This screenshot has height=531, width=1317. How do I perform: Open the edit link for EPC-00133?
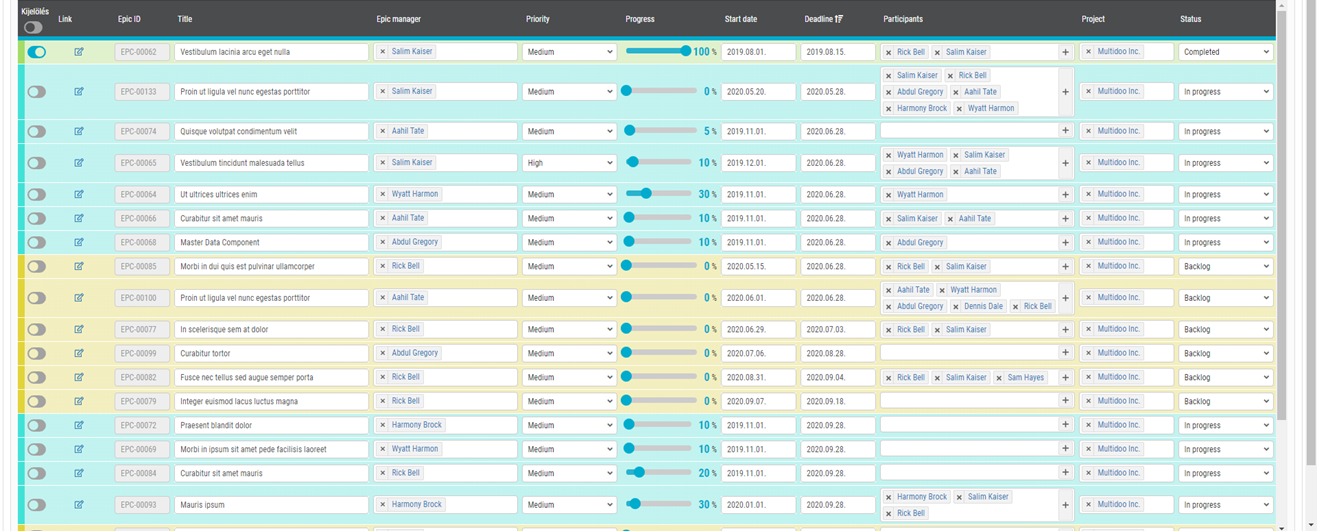79,91
